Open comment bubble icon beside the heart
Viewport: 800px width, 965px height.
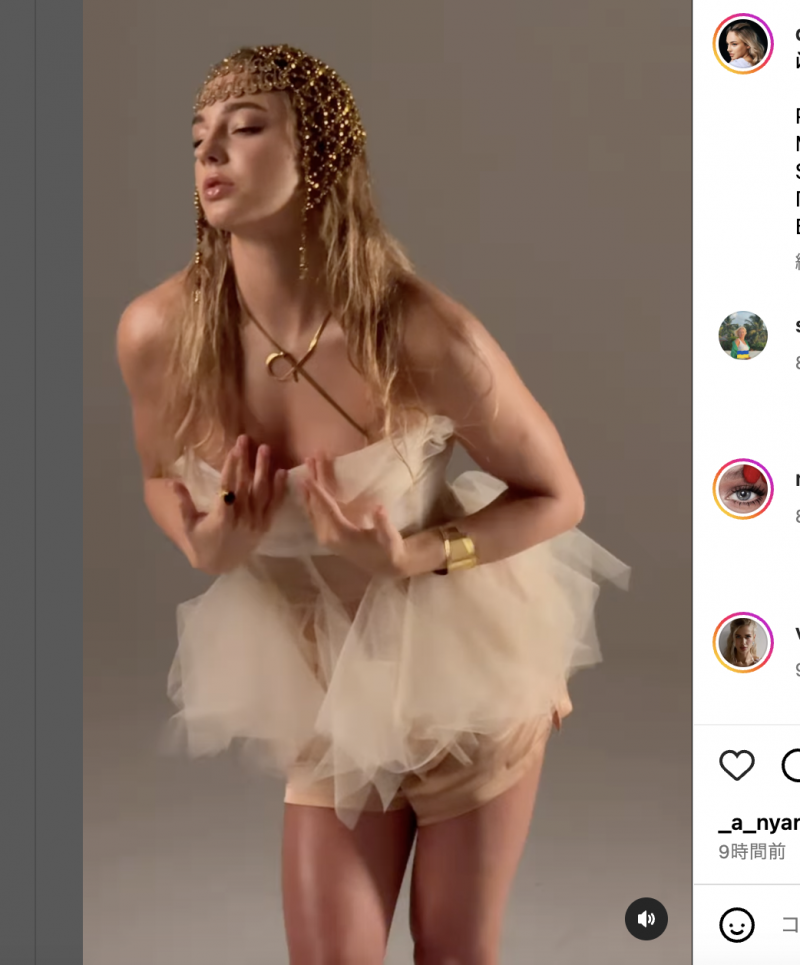pos(792,765)
